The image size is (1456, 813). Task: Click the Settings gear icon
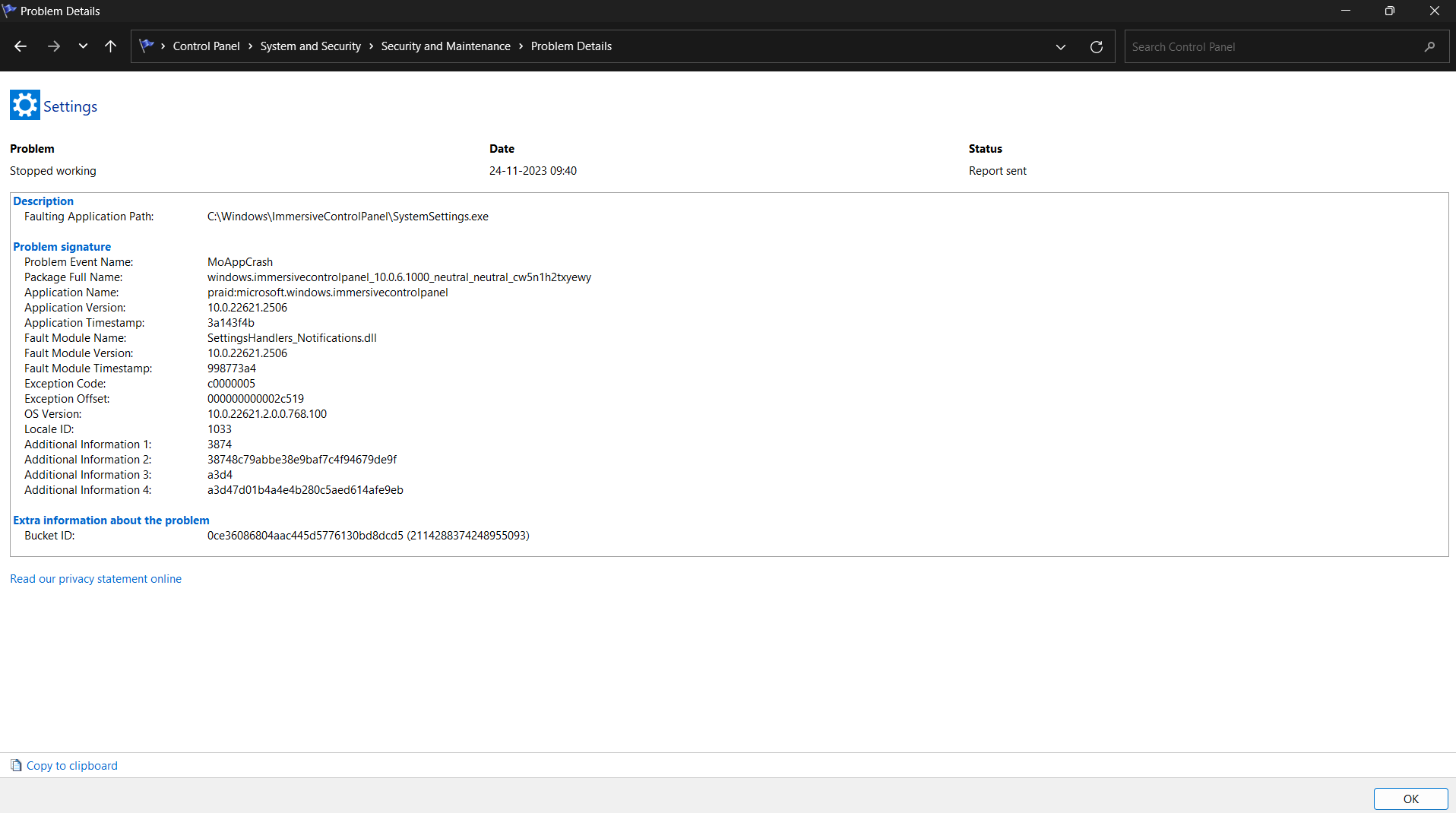pyautogui.click(x=24, y=105)
